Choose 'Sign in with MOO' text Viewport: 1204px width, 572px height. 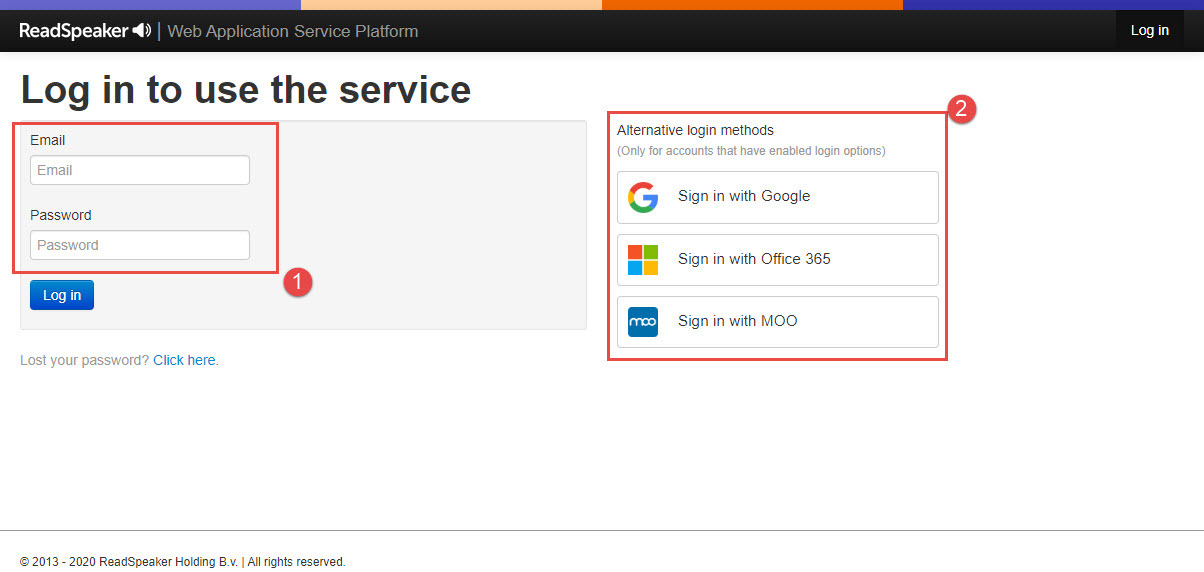coord(737,321)
